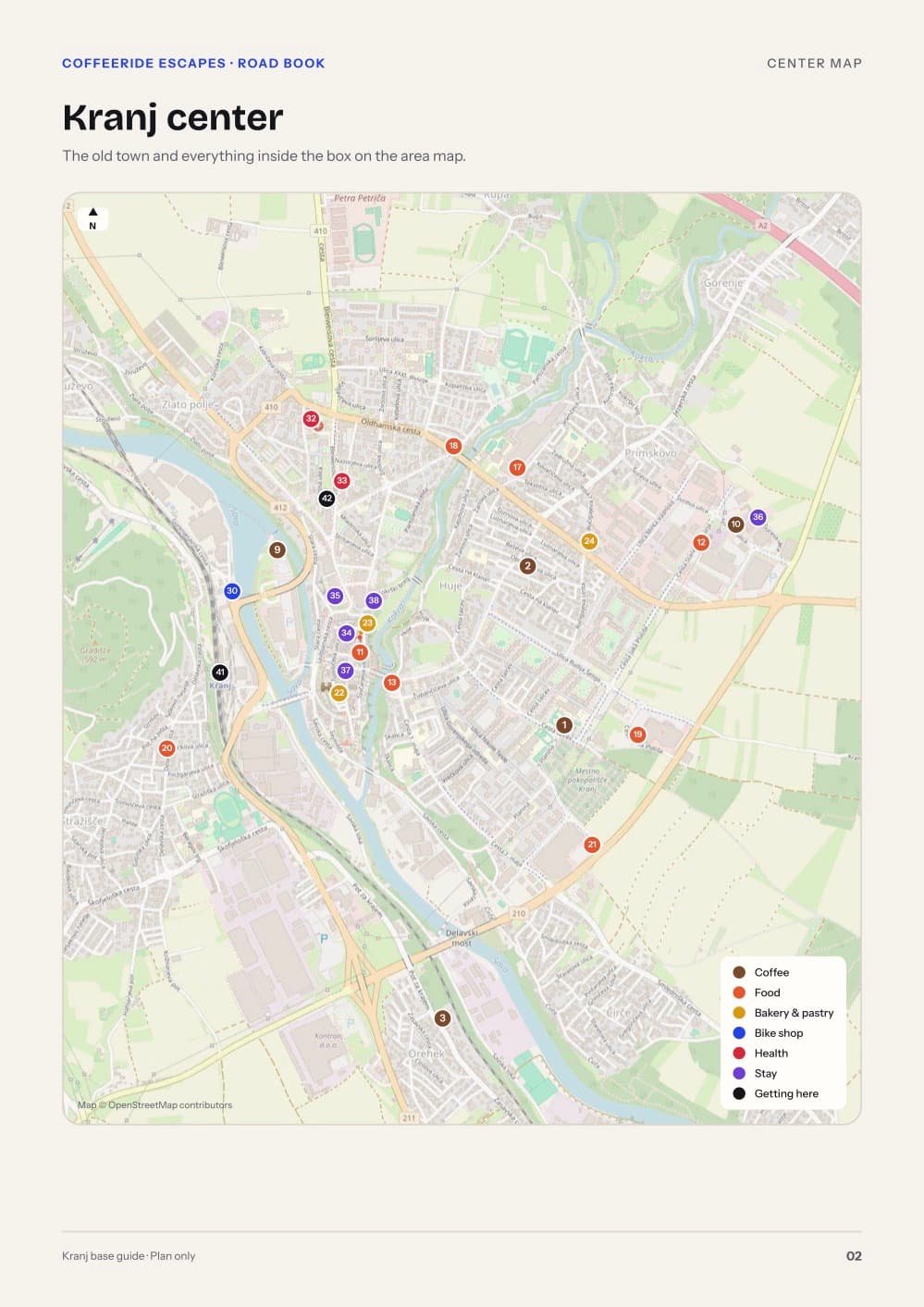Click map marker number 33

coord(342,481)
